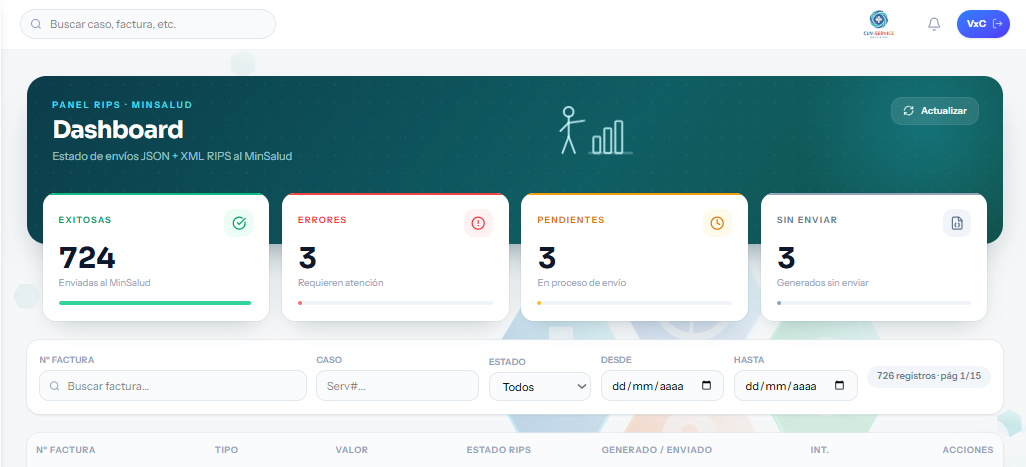Click the file code icon on Sin Enviar
This screenshot has width=1026, height=467.
957,223
